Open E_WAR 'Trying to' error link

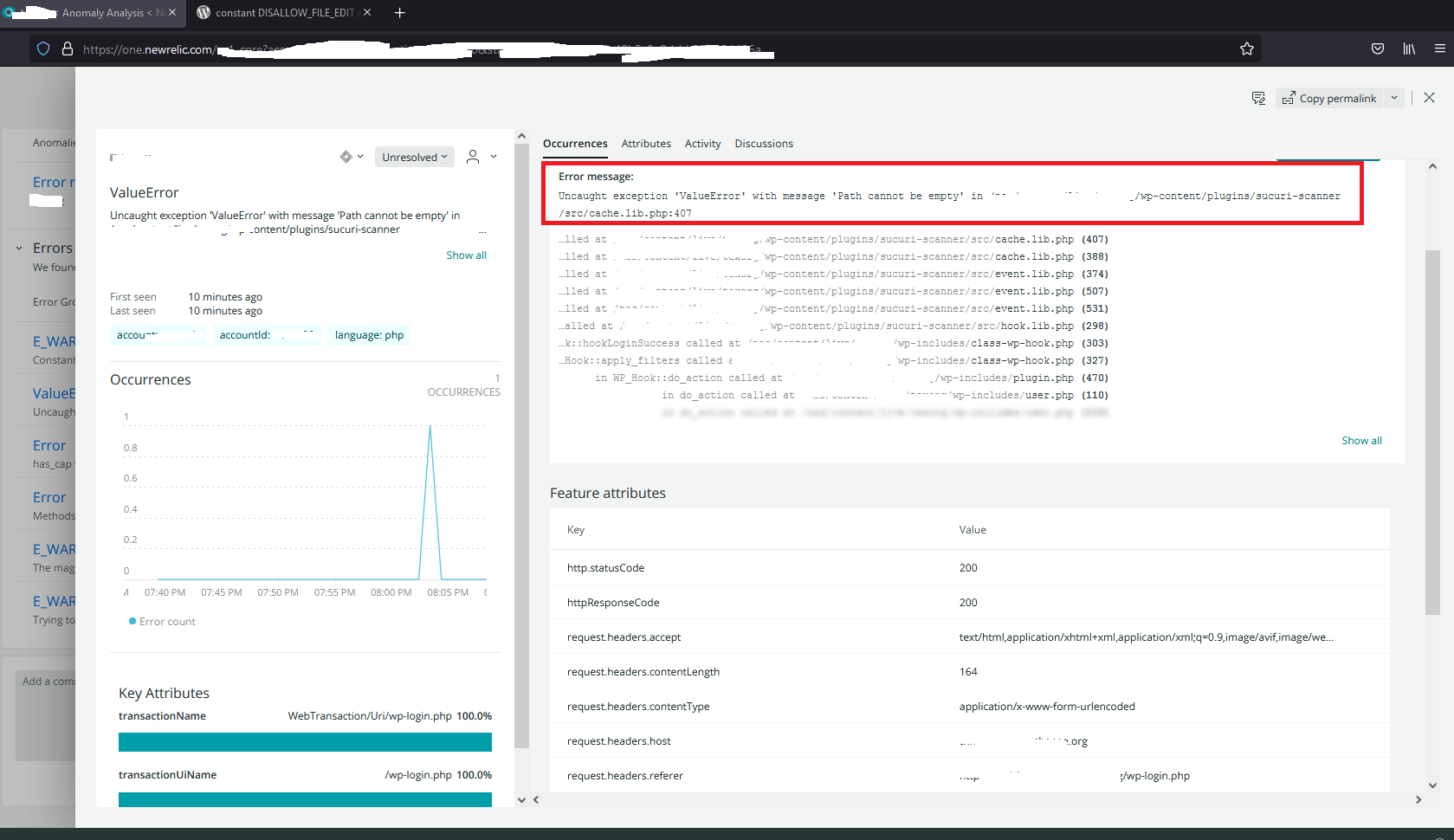point(54,601)
